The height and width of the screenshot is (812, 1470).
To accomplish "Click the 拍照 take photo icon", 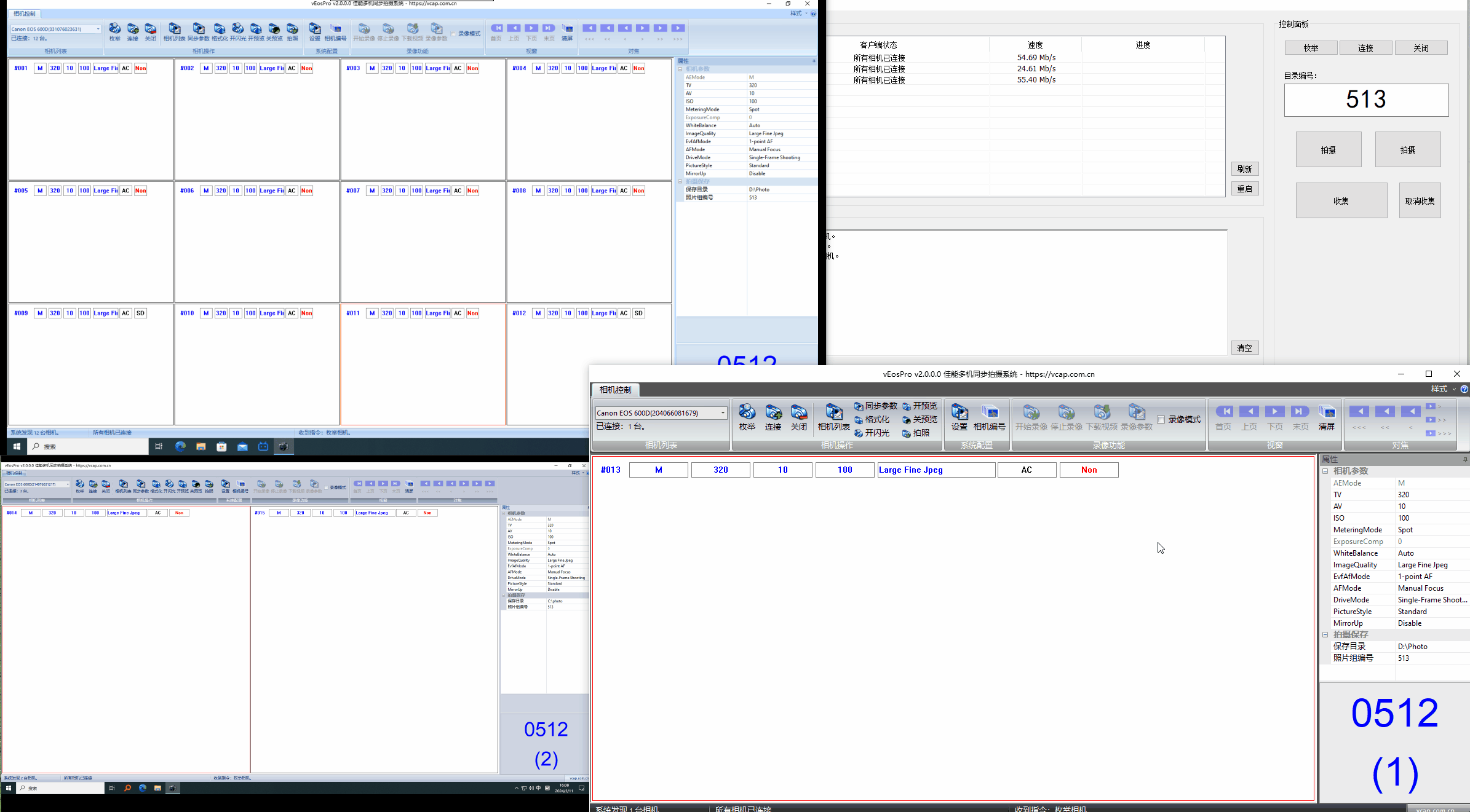I will pos(916,433).
